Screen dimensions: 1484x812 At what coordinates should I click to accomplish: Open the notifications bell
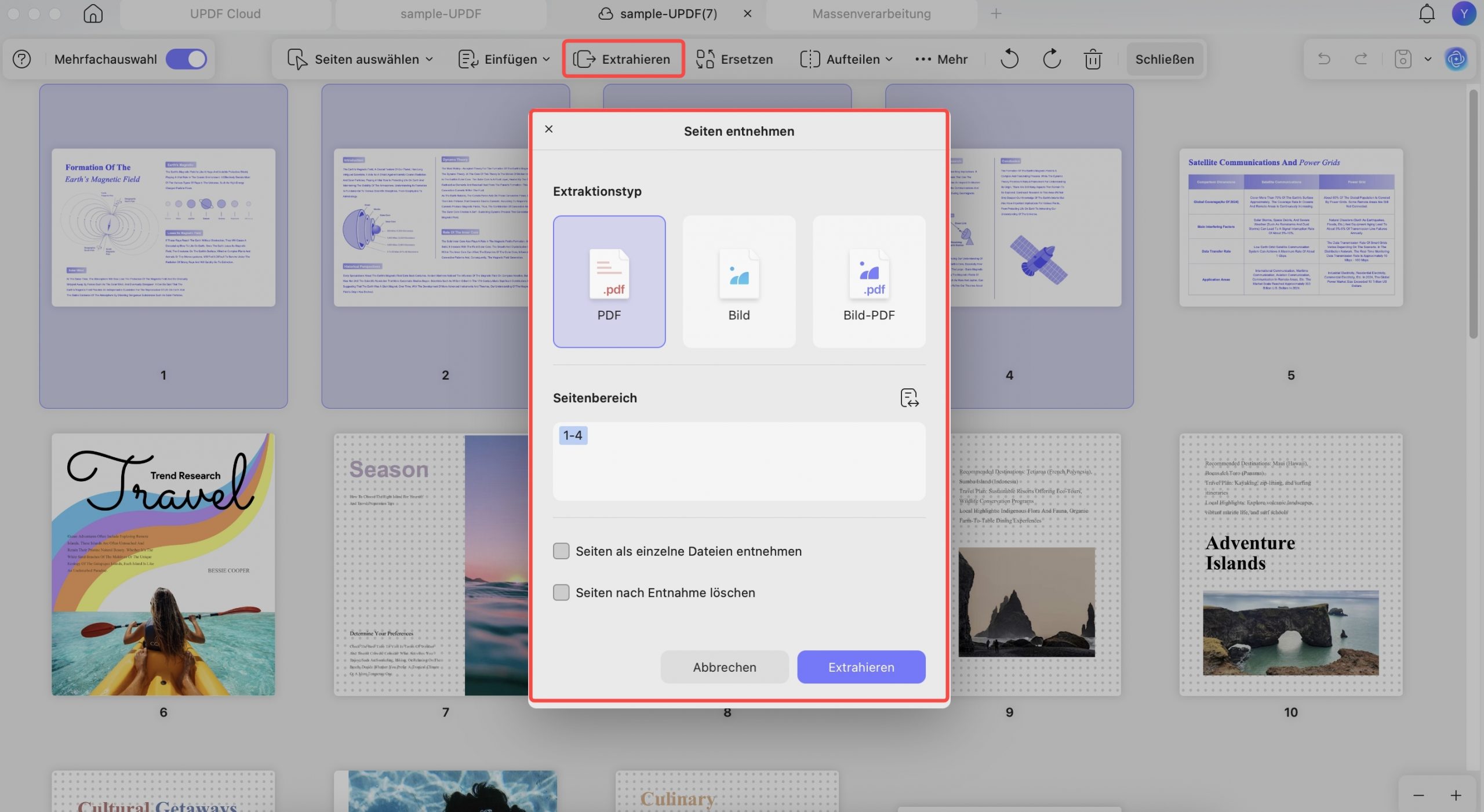click(x=1427, y=13)
